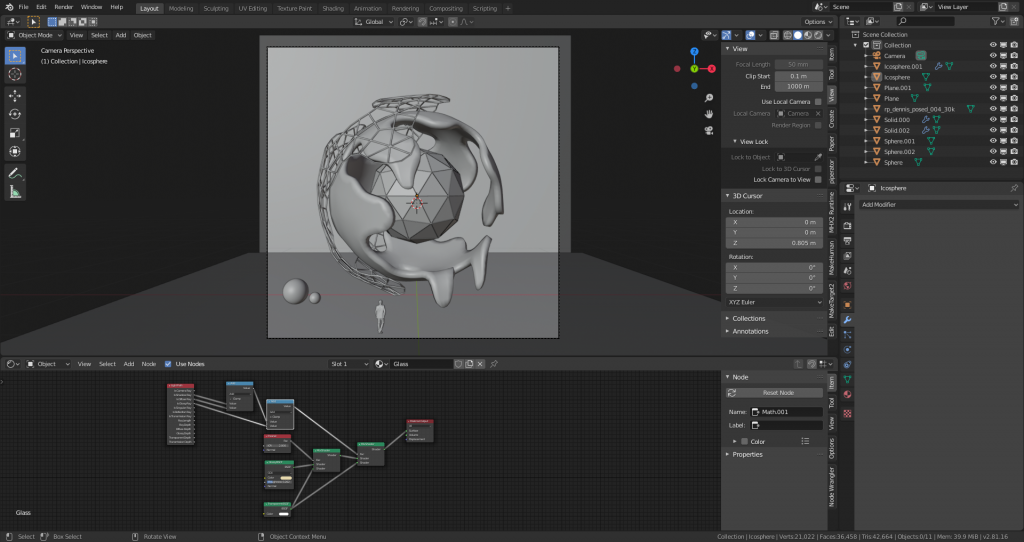
Task: Expand the Annotations panel
Action: (750, 332)
